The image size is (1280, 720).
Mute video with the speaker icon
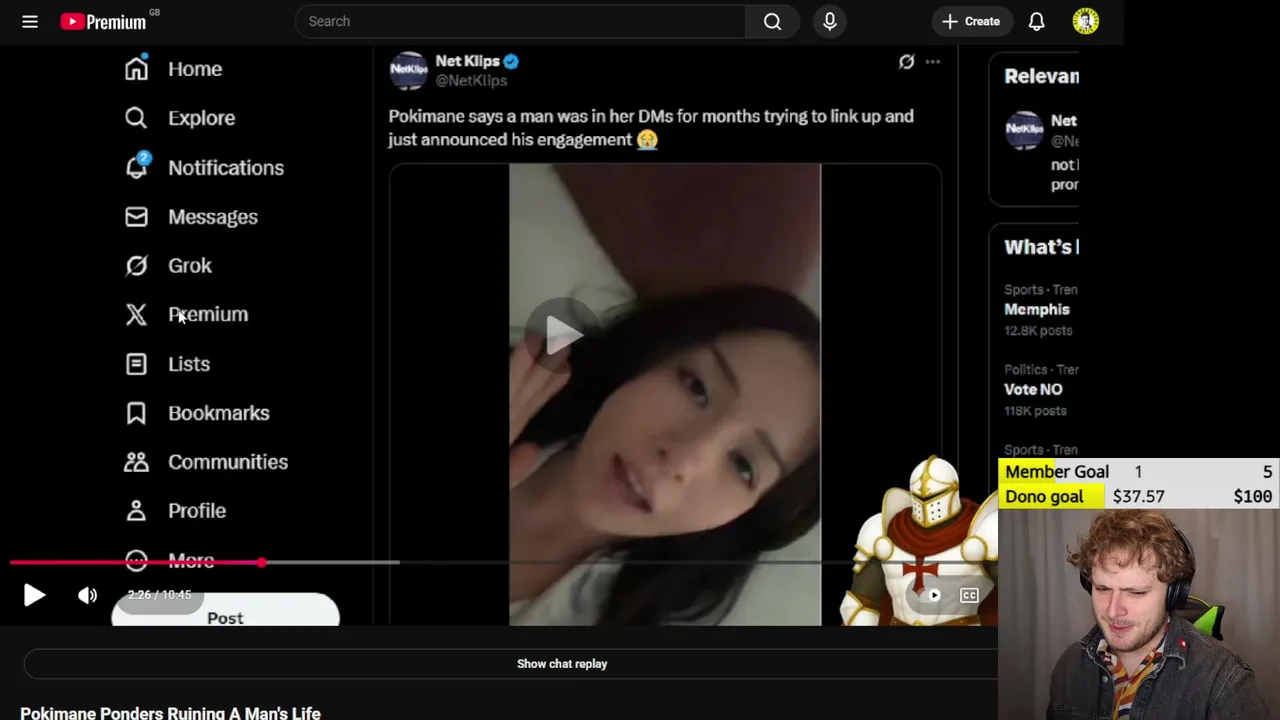88,595
